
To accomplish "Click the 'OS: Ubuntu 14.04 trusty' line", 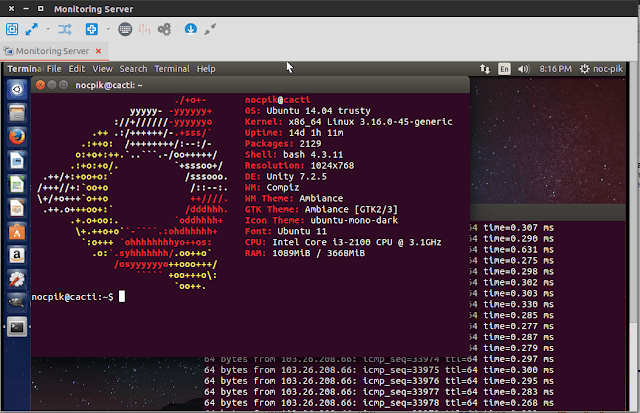I will 308,111.
